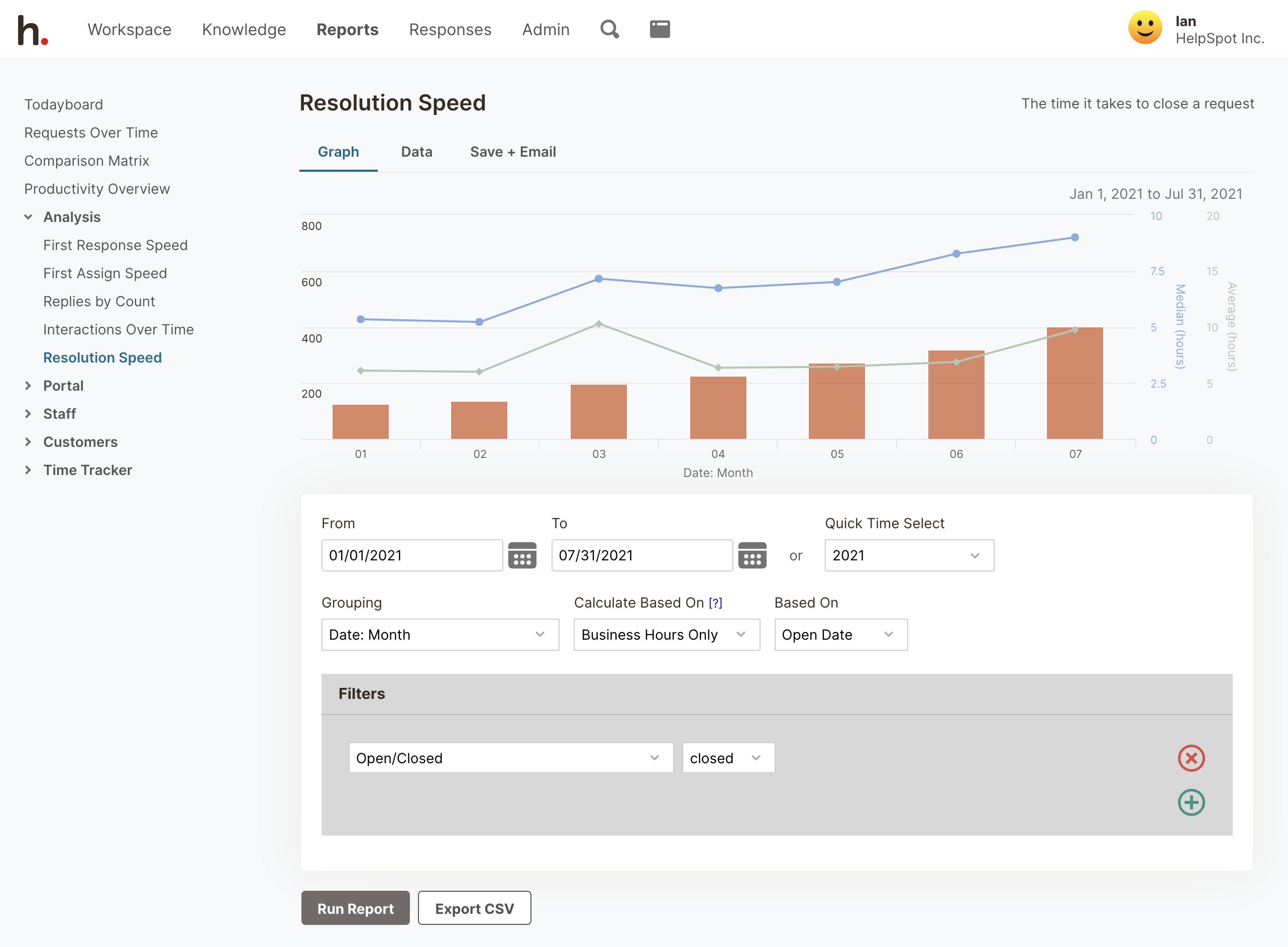
Task: Open the closed status filter dropdown
Action: pos(728,758)
